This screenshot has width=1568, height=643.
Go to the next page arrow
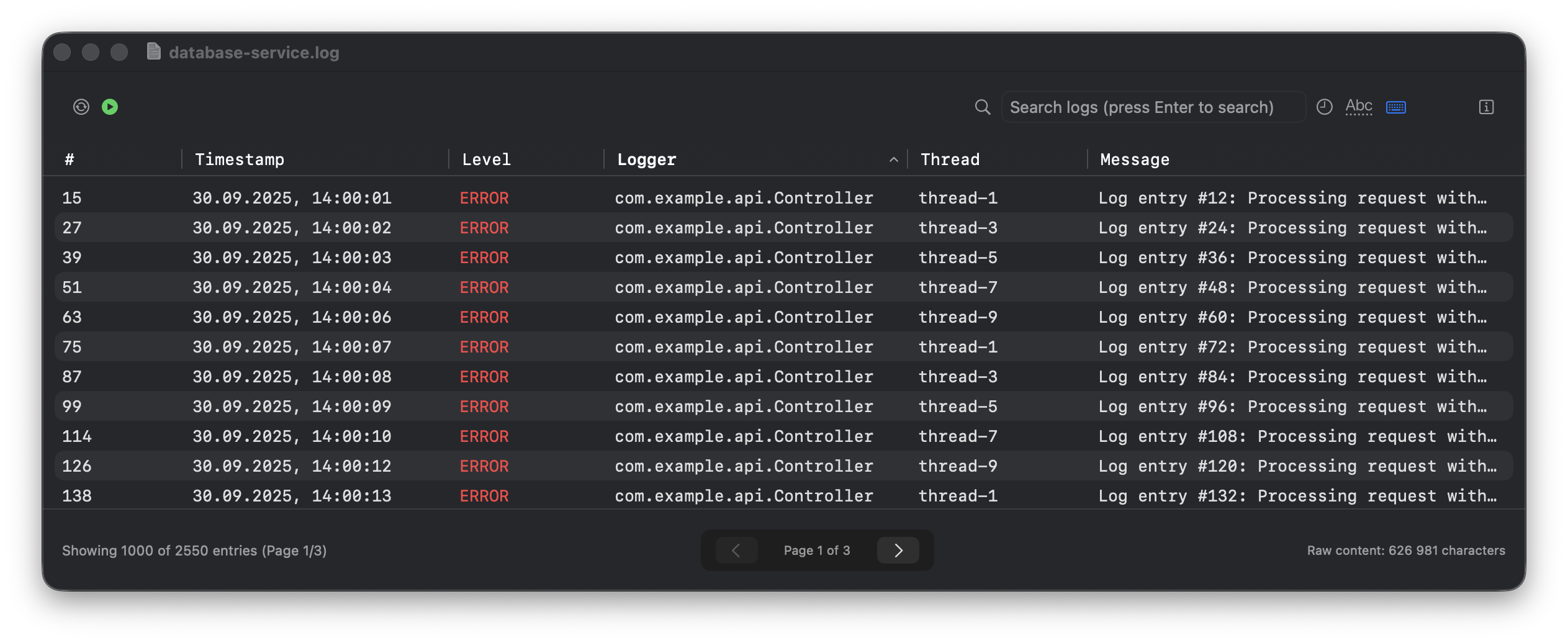[x=898, y=550]
